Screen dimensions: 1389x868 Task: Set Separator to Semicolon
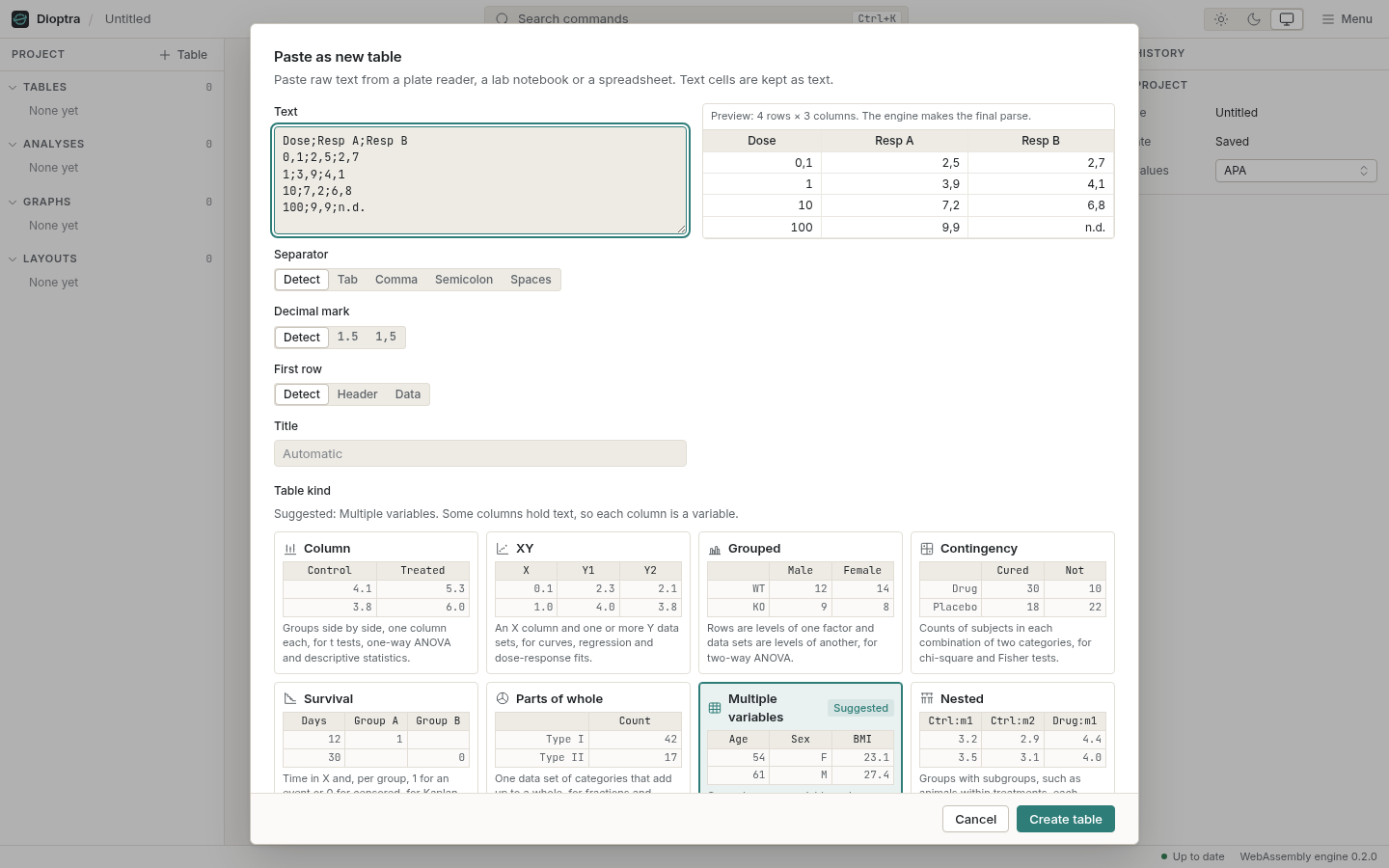click(464, 280)
